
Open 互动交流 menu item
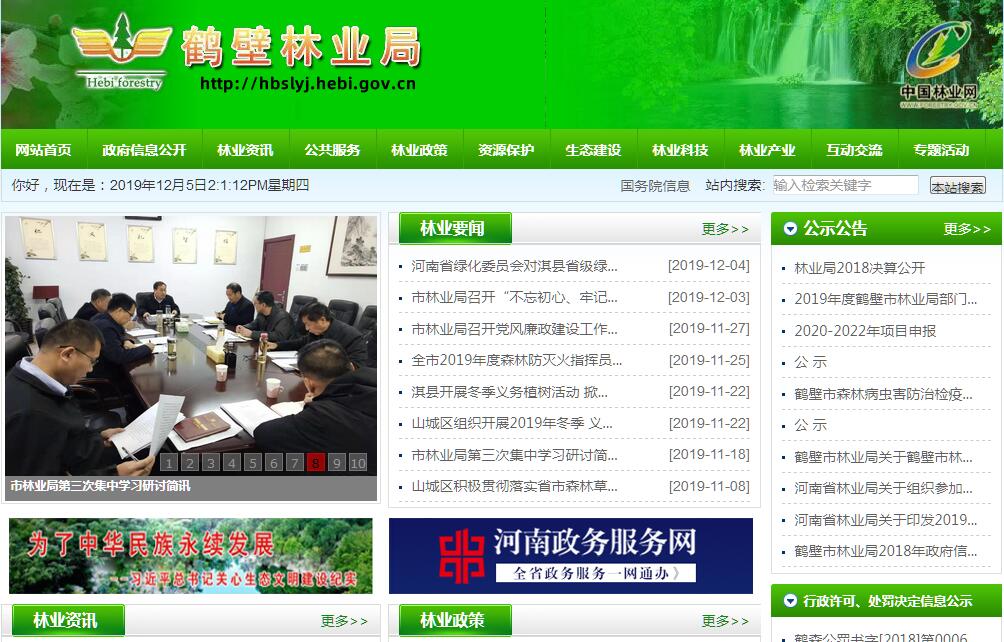tap(854, 150)
